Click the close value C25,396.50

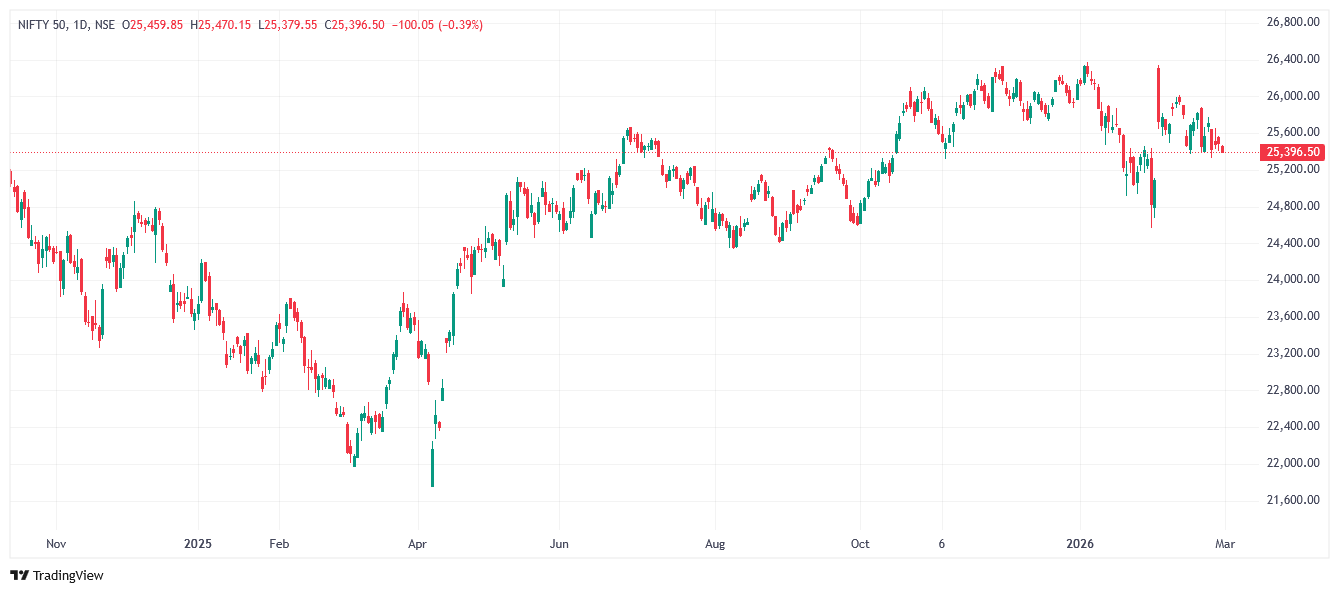coord(355,25)
